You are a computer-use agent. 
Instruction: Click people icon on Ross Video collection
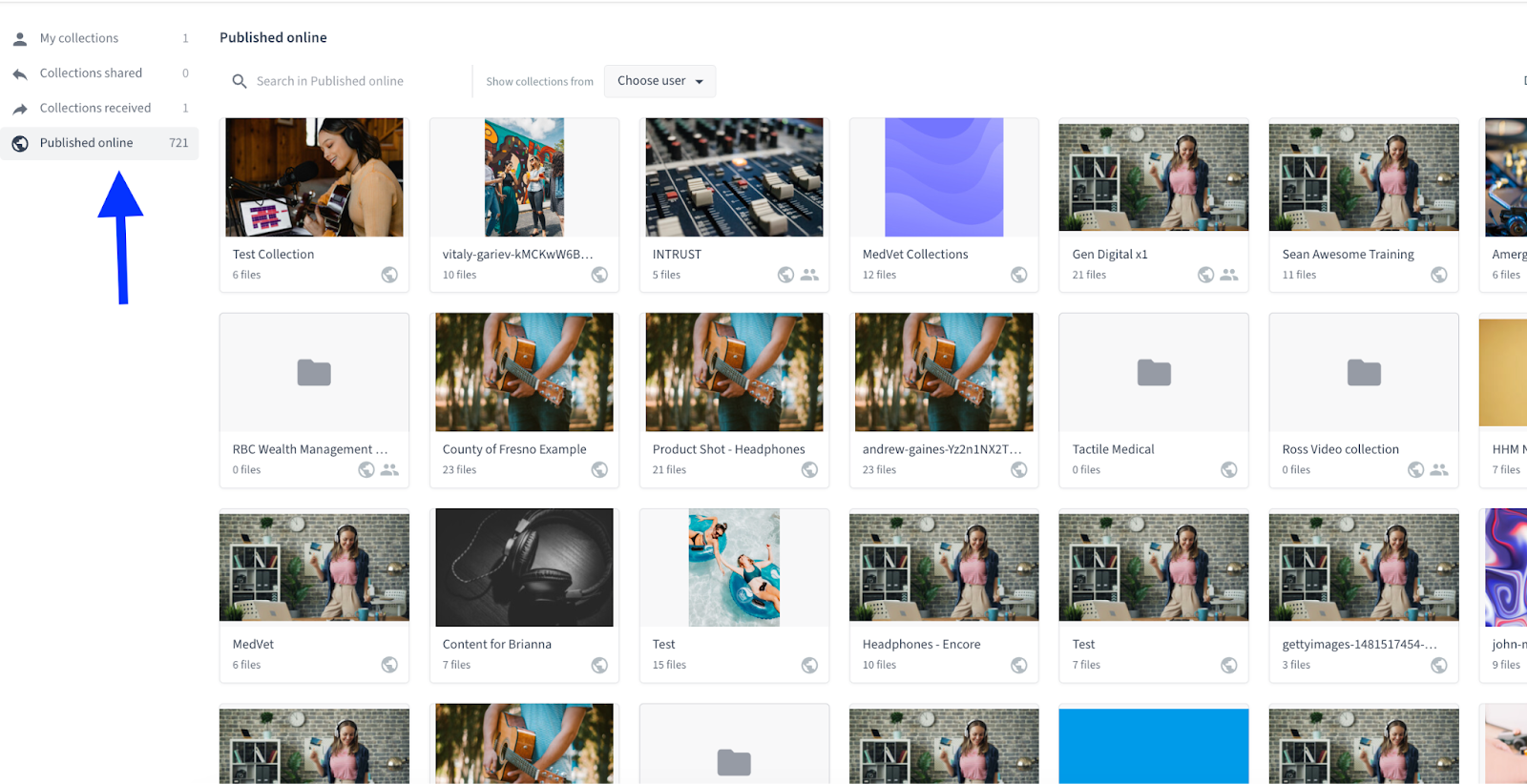(1439, 469)
